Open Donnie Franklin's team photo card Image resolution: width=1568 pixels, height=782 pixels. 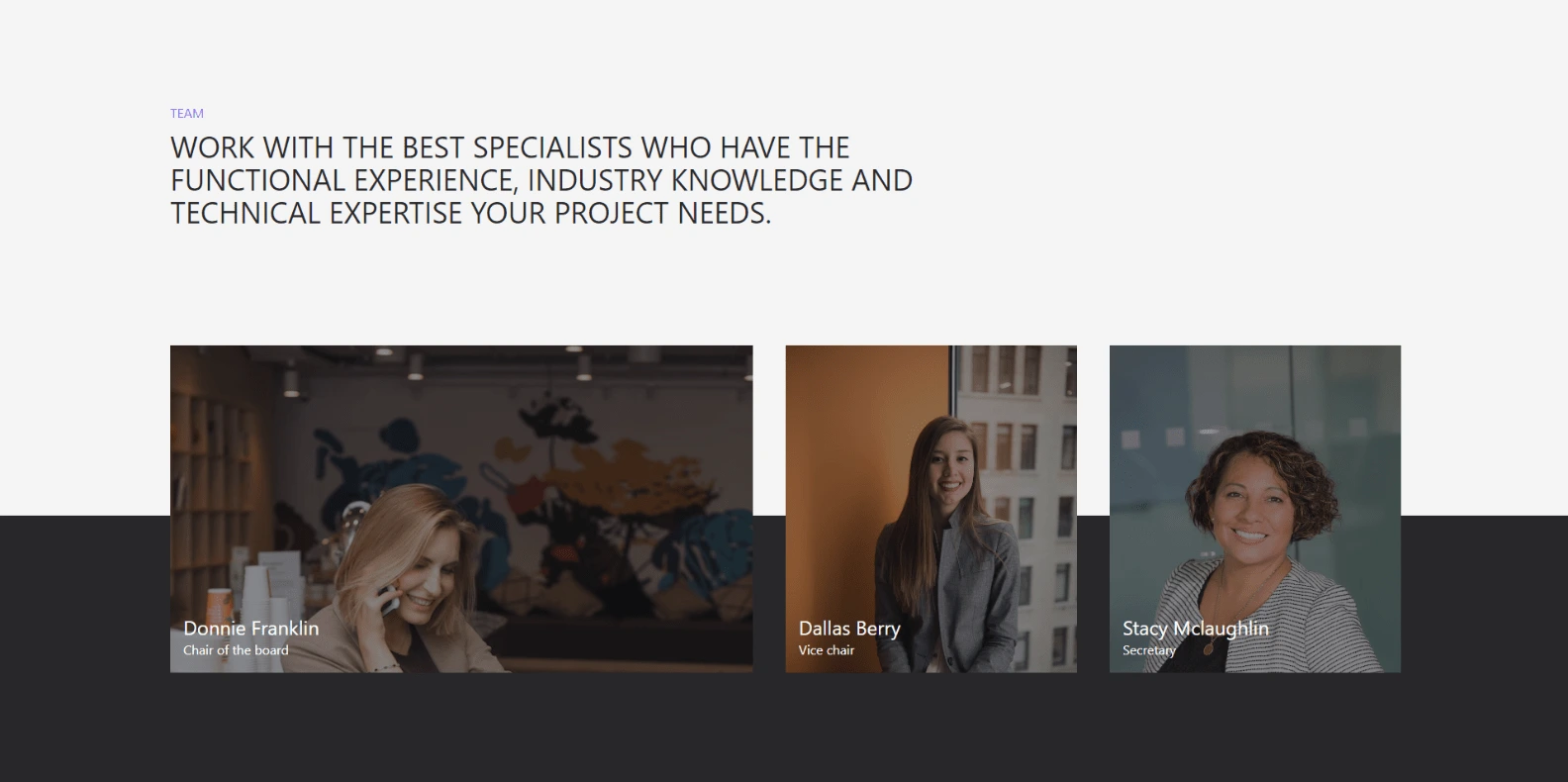[x=461, y=509]
